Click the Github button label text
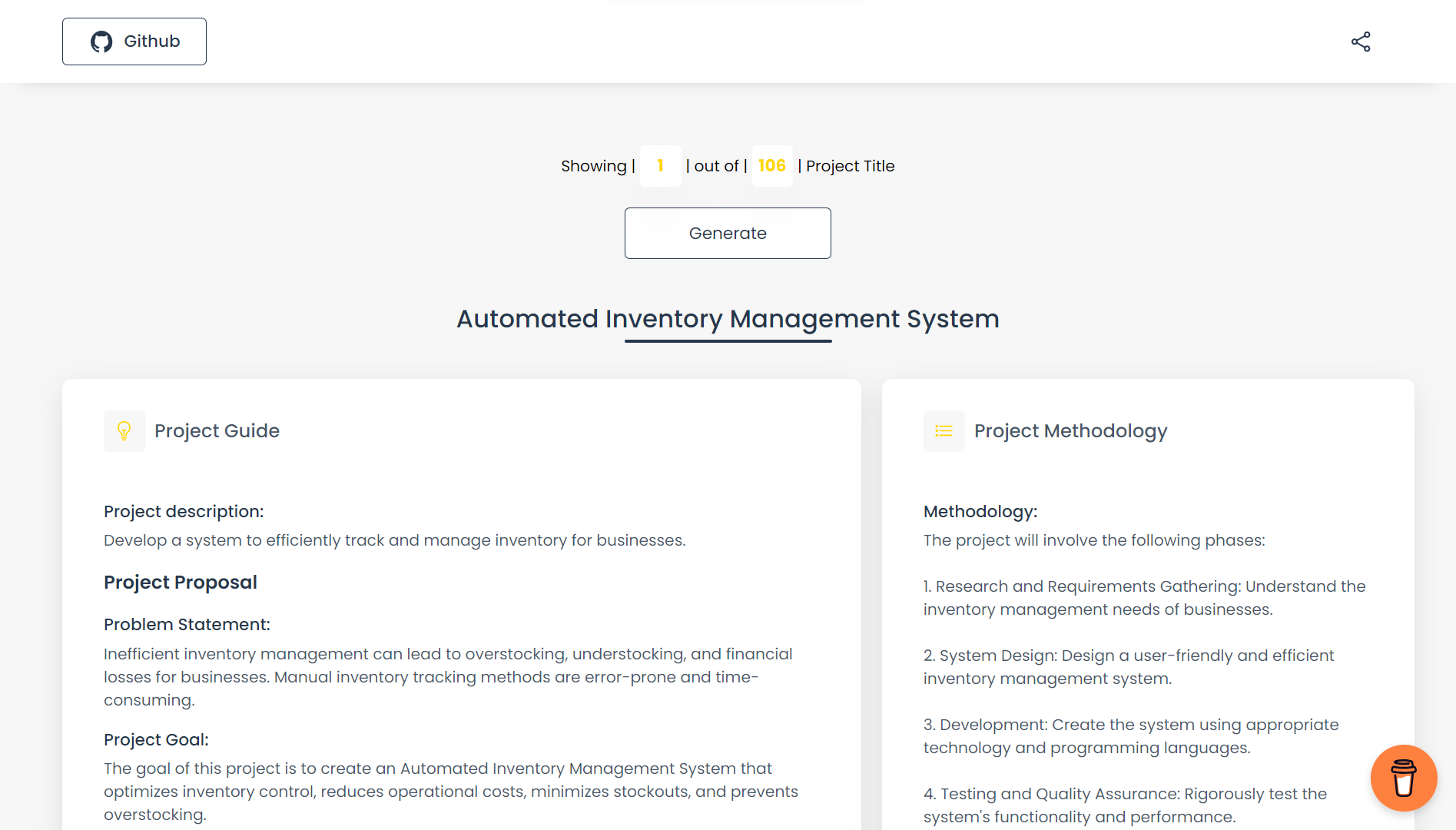Image resolution: width=1456 pixels, height=830 pixels. [x=152, y=41]
